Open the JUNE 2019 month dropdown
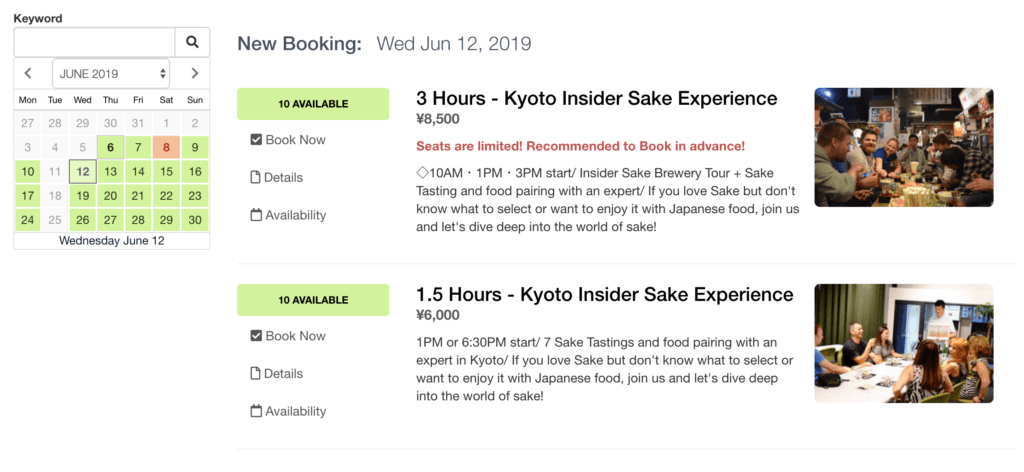The width and height of the screenshot is (1024, 472). pyautogui.click(x=111, y=73)
